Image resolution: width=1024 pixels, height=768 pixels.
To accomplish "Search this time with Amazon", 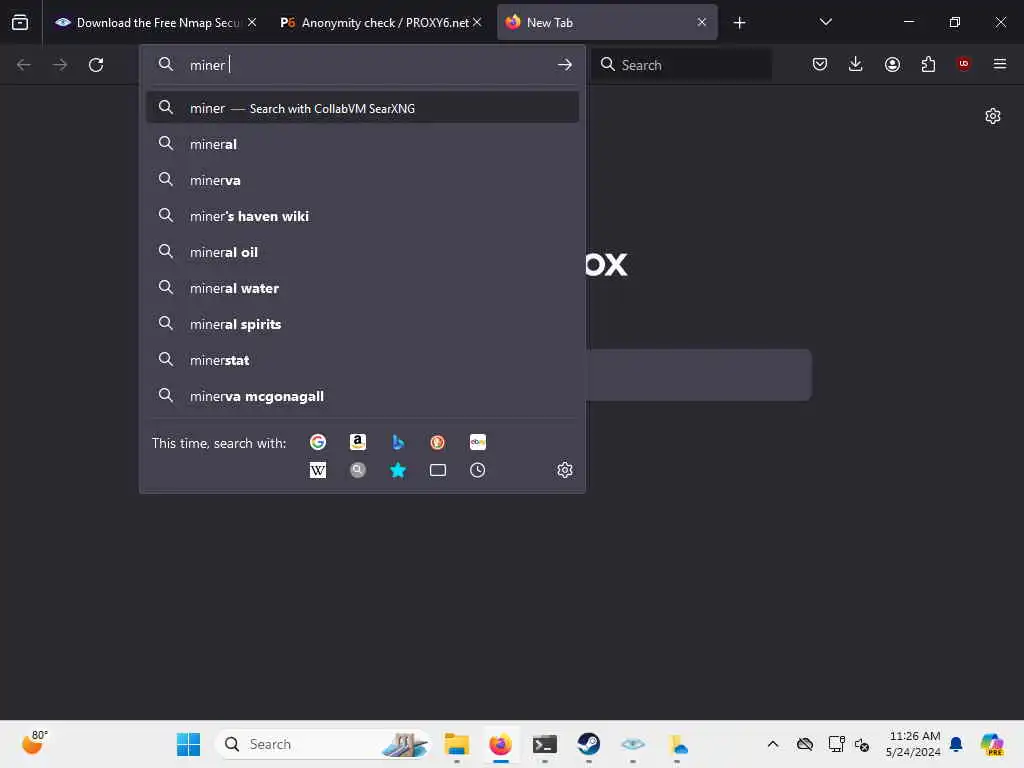I will 358,442.
